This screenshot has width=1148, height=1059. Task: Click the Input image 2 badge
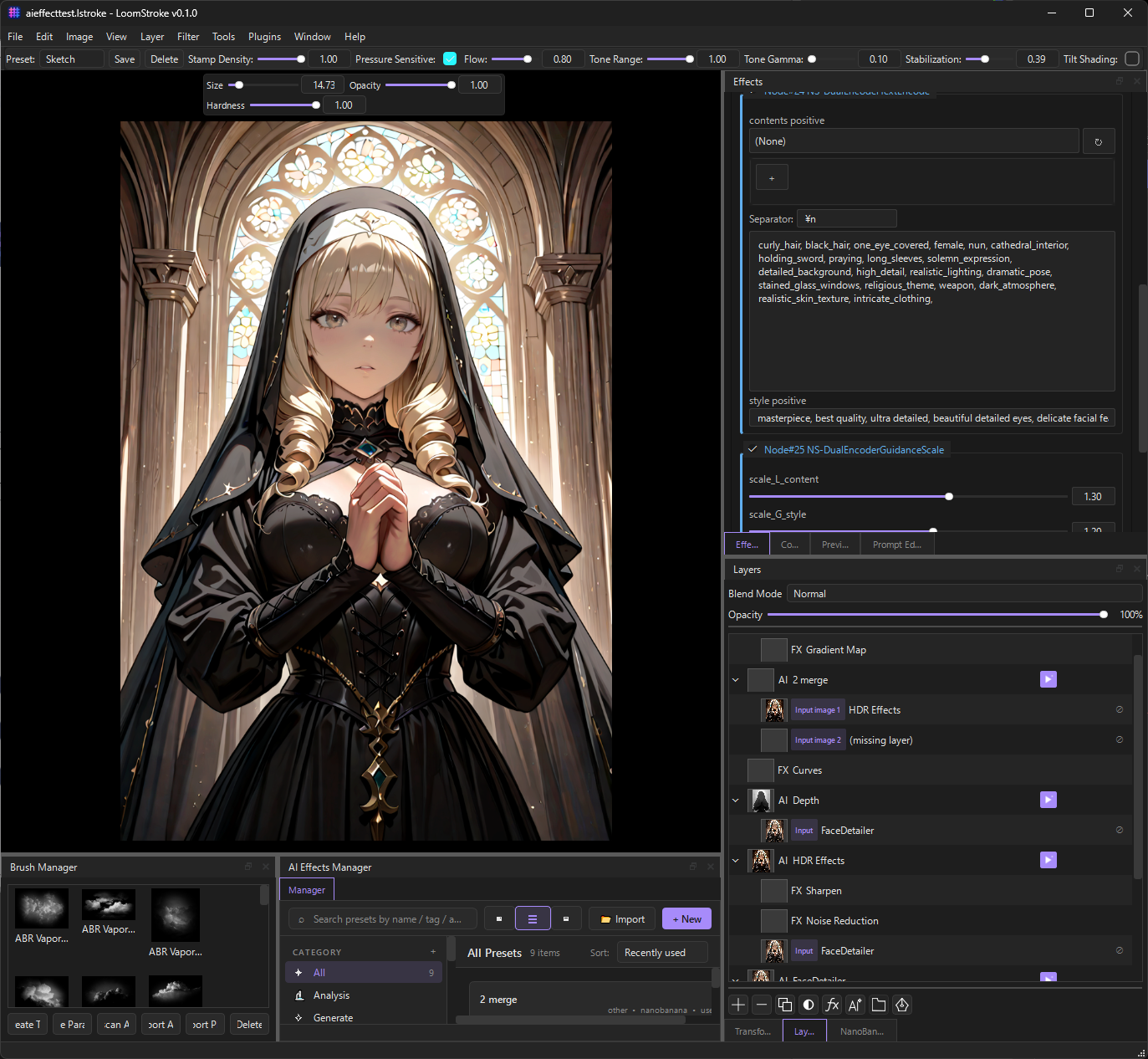pos(818,740)
